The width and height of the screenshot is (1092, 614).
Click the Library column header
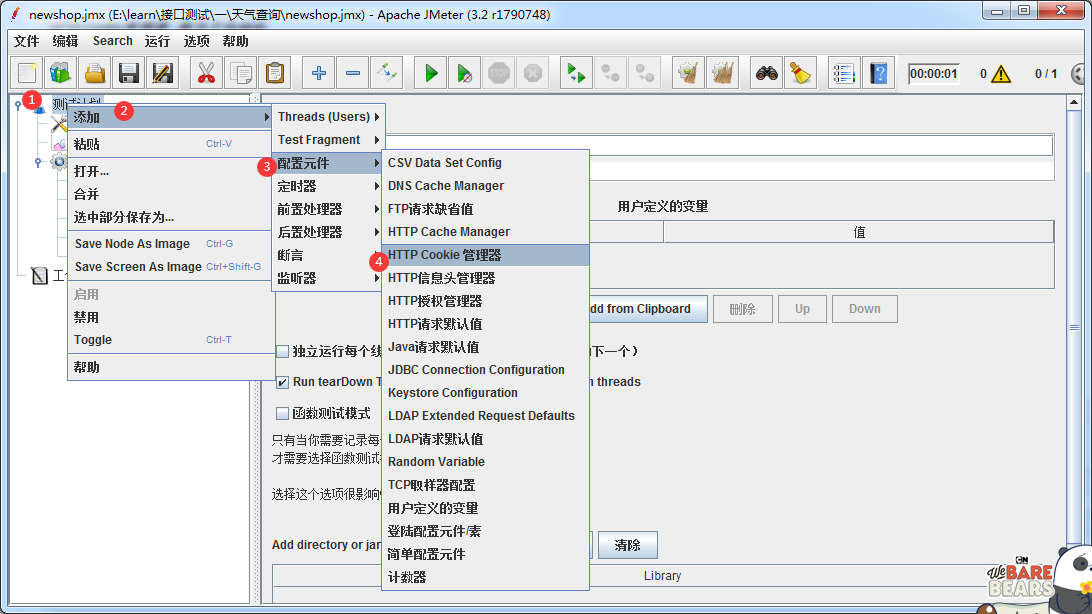(662, 576)
